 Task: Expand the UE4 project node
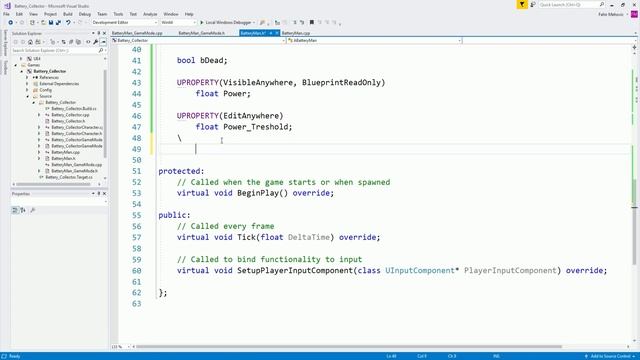click(x=21, y=59)
